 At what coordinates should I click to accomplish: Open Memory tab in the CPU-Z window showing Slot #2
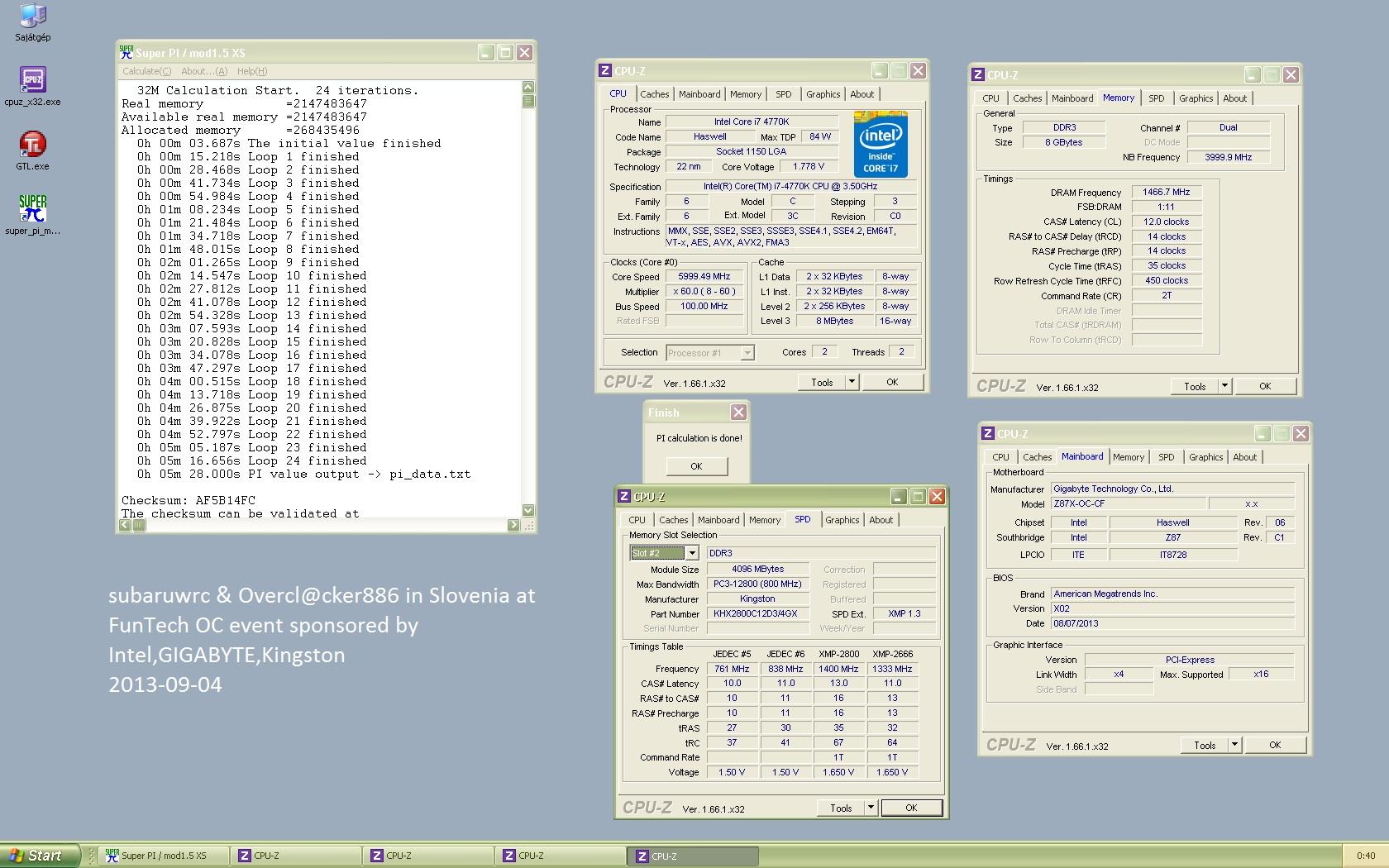point(765,520)
